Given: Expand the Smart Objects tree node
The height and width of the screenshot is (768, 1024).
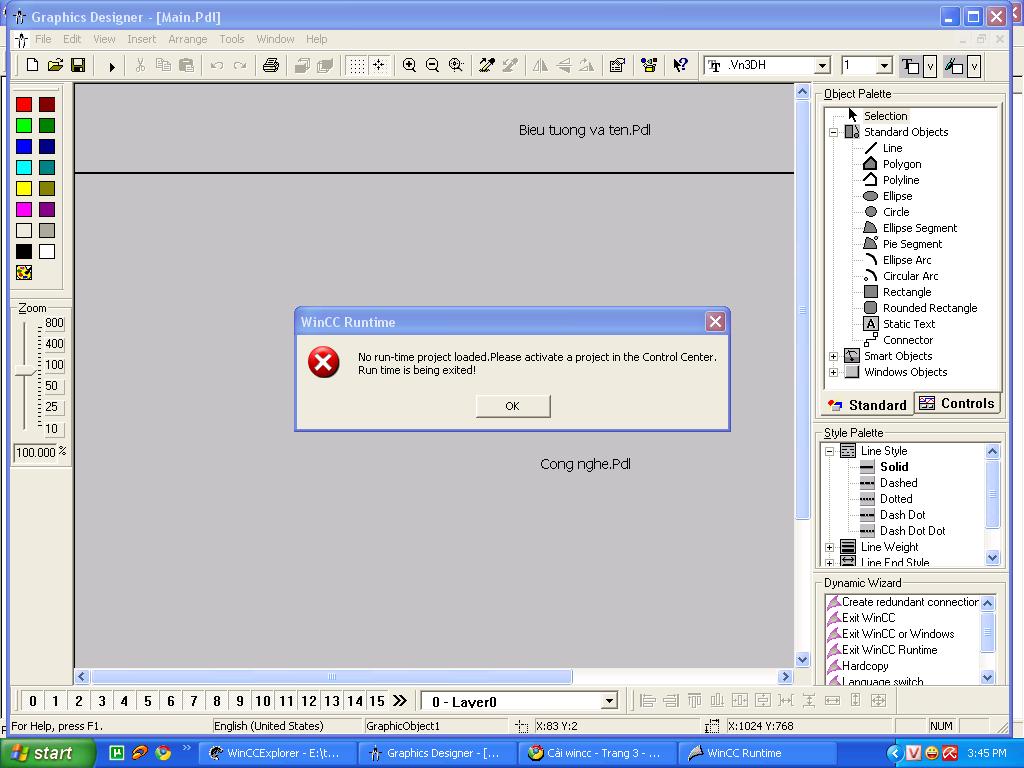Looking at the screenshot, I should [833, 356].
